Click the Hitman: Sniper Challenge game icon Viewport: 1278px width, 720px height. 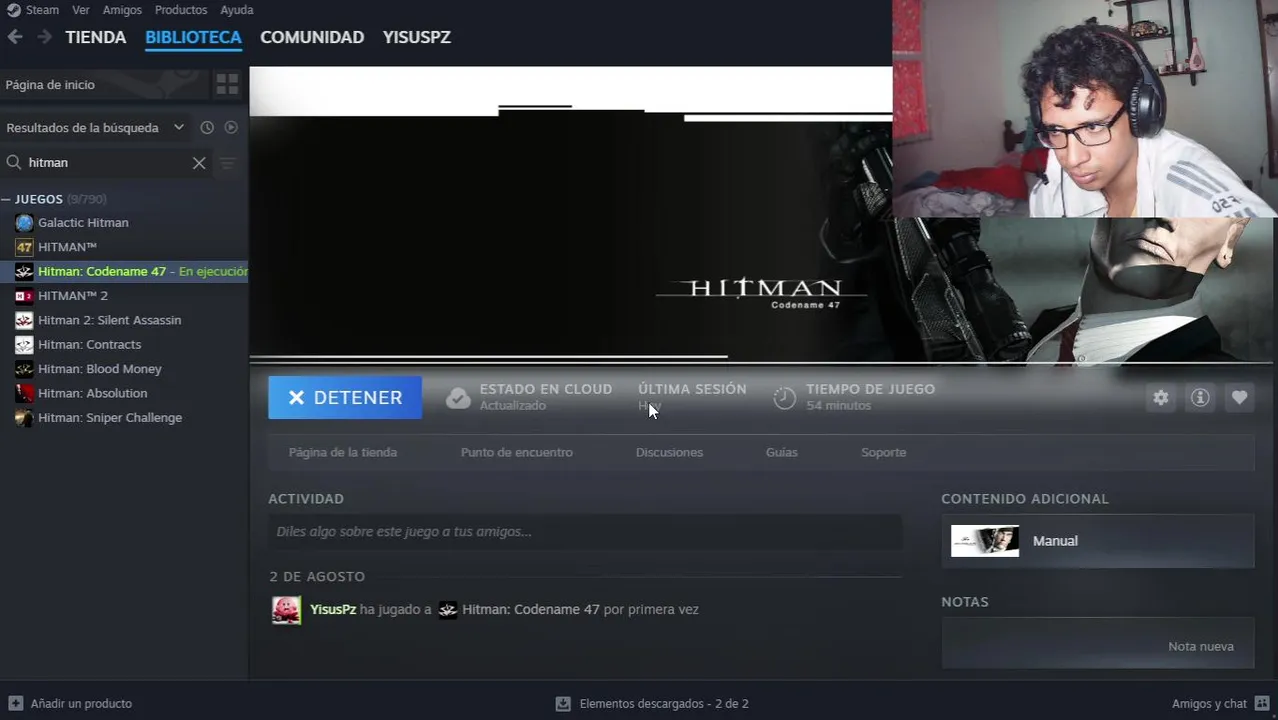point(24,418)
